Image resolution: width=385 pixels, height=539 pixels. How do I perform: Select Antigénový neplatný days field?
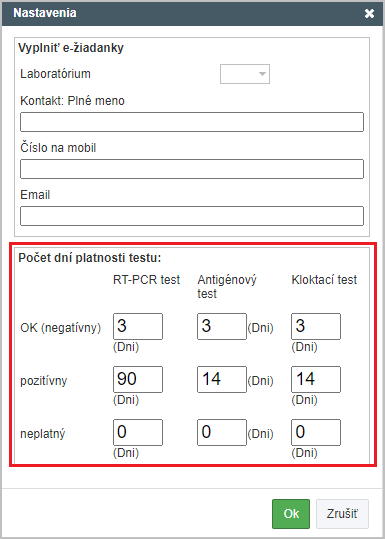(x=222, y=432)
